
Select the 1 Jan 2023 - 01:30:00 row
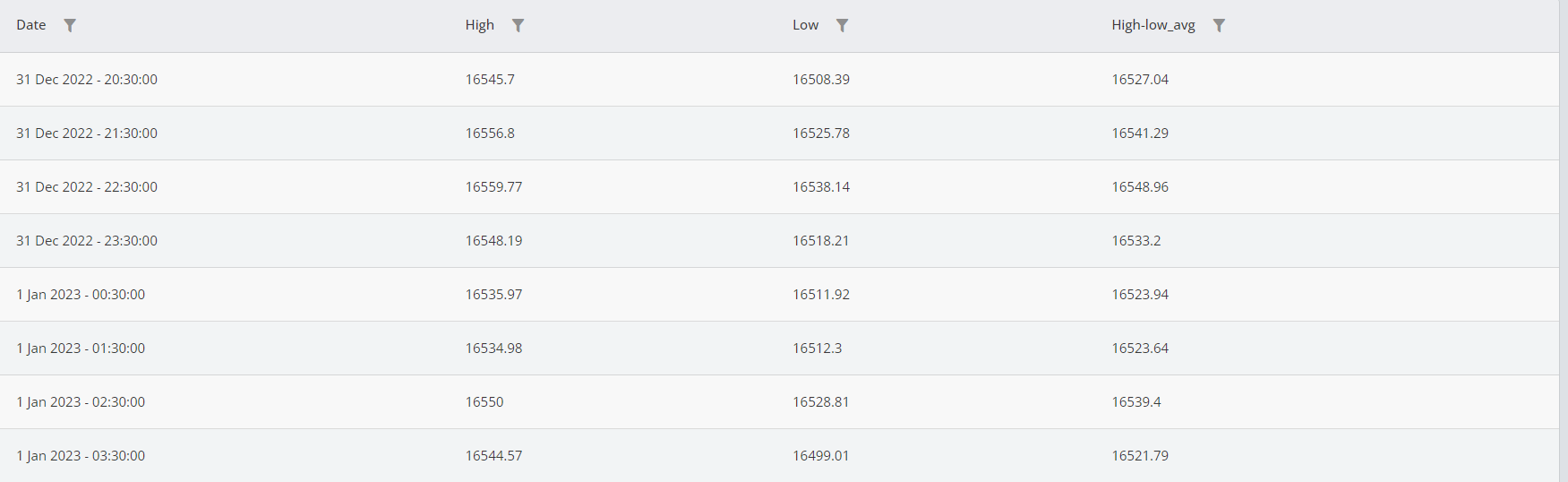779,348
